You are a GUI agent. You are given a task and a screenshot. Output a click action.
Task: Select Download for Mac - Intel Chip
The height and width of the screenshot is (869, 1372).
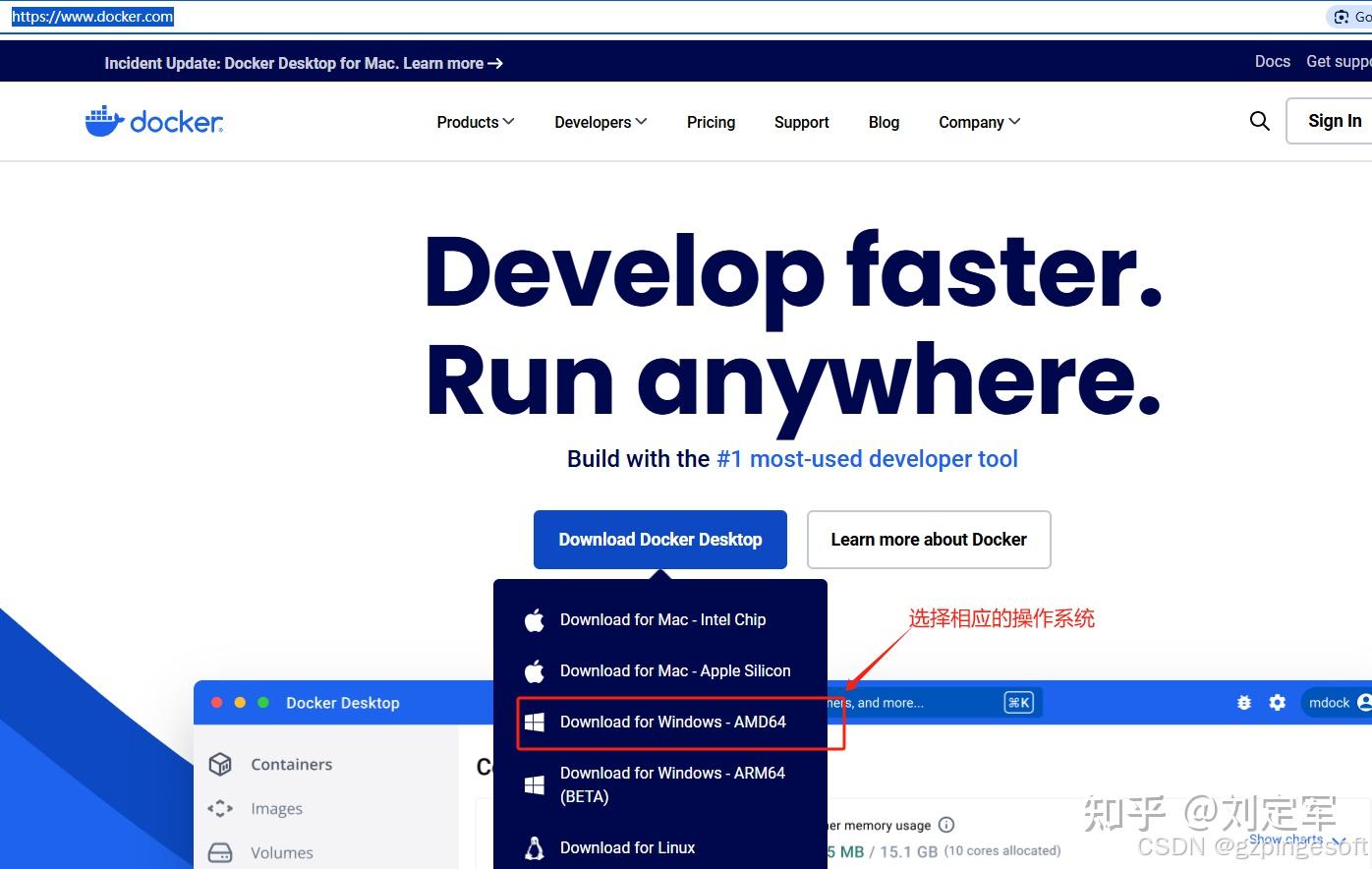pyautogui.click(x=662, y=620)
